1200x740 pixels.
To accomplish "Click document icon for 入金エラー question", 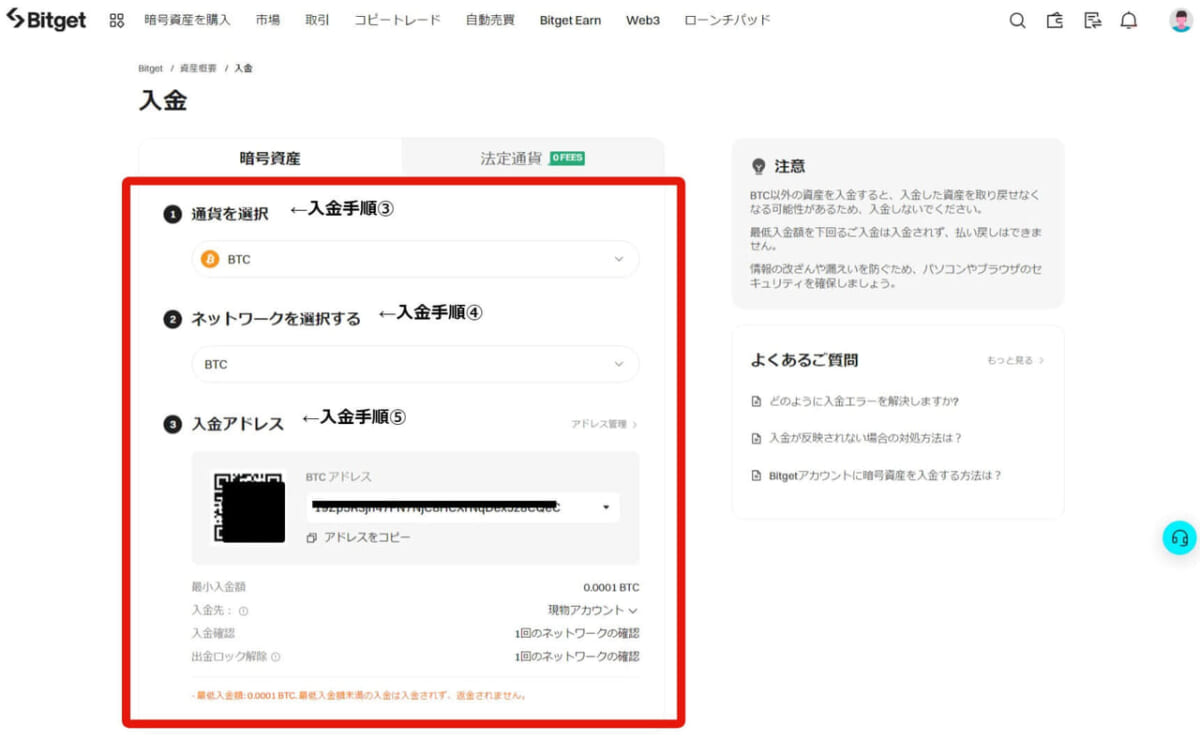I will tap(756, 402).
